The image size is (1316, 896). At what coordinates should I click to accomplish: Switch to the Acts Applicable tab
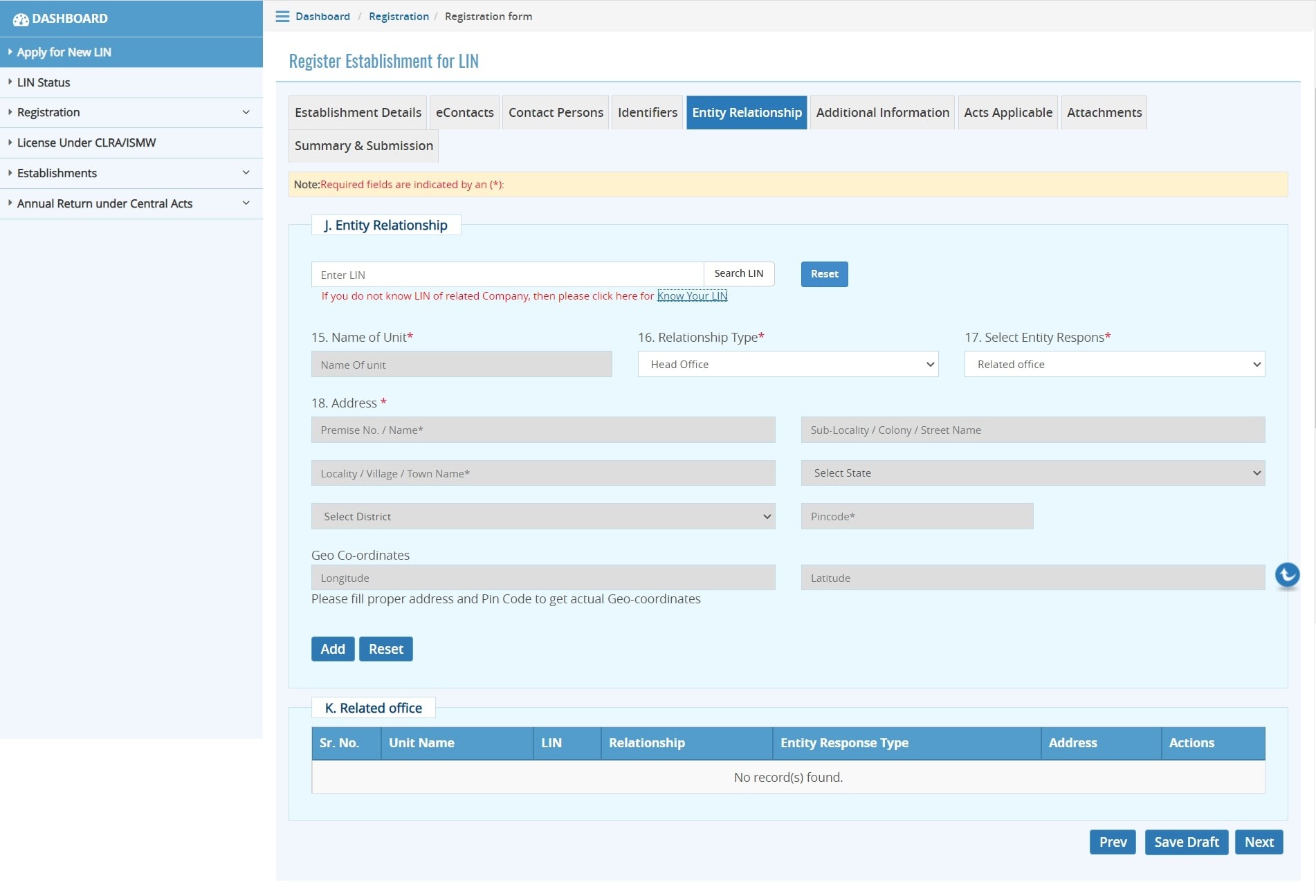pyautogui.click(x=1007, y=113)
